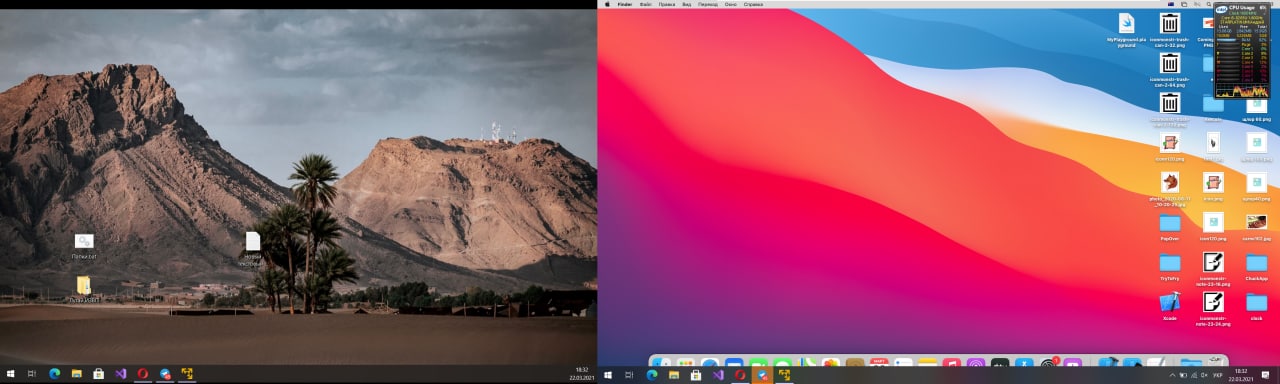Open the Переход menu
1280x384 pixels.
tap(707, 4)
